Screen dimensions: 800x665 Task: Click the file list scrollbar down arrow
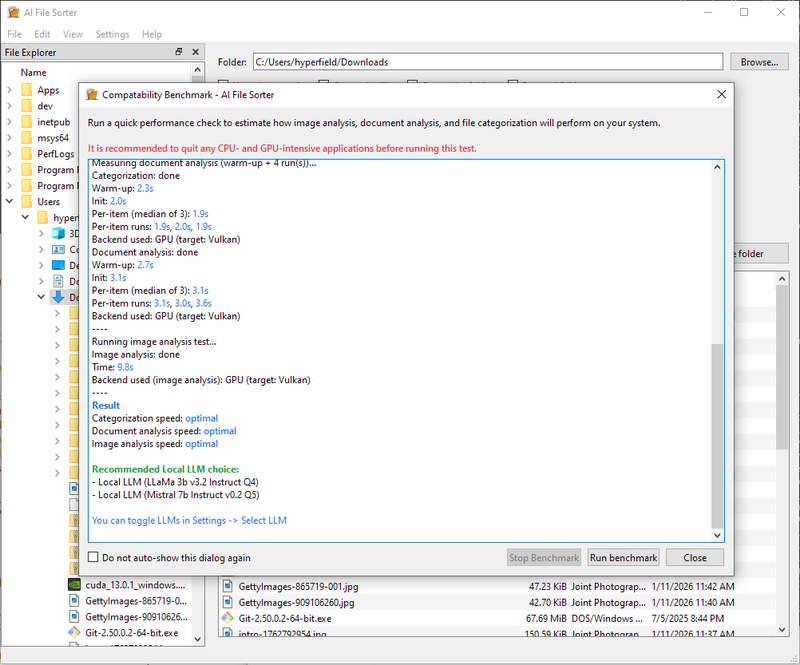(782, 630)
